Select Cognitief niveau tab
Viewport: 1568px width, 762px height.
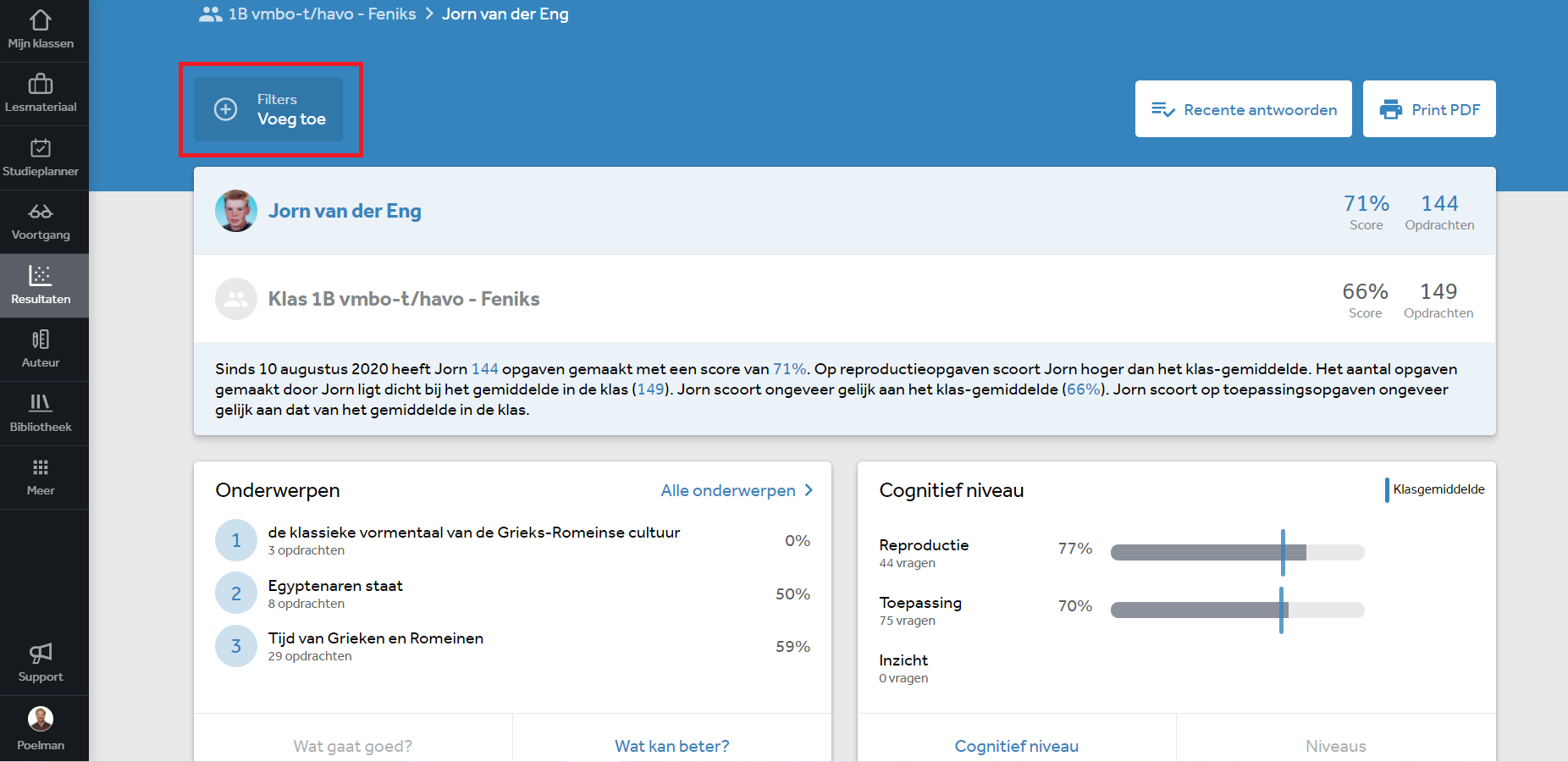pyautogui.click(x=1017, y=746)
